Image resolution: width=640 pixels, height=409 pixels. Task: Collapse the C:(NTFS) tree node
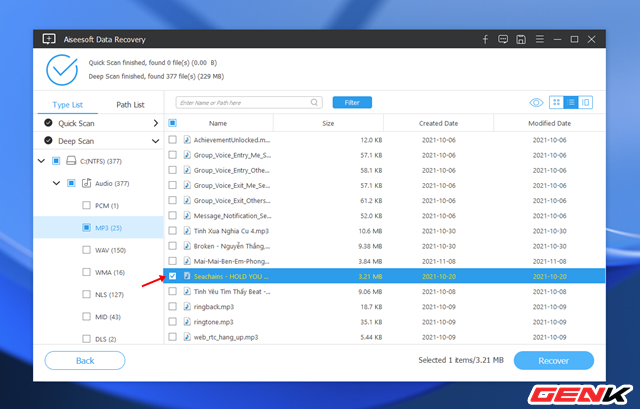tap(41, 161)
